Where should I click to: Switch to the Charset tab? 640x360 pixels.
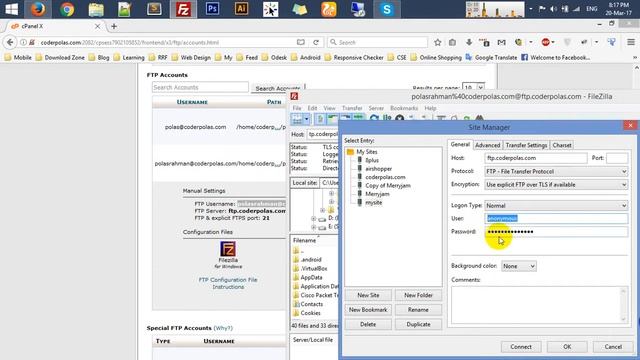tap(562, 145)
